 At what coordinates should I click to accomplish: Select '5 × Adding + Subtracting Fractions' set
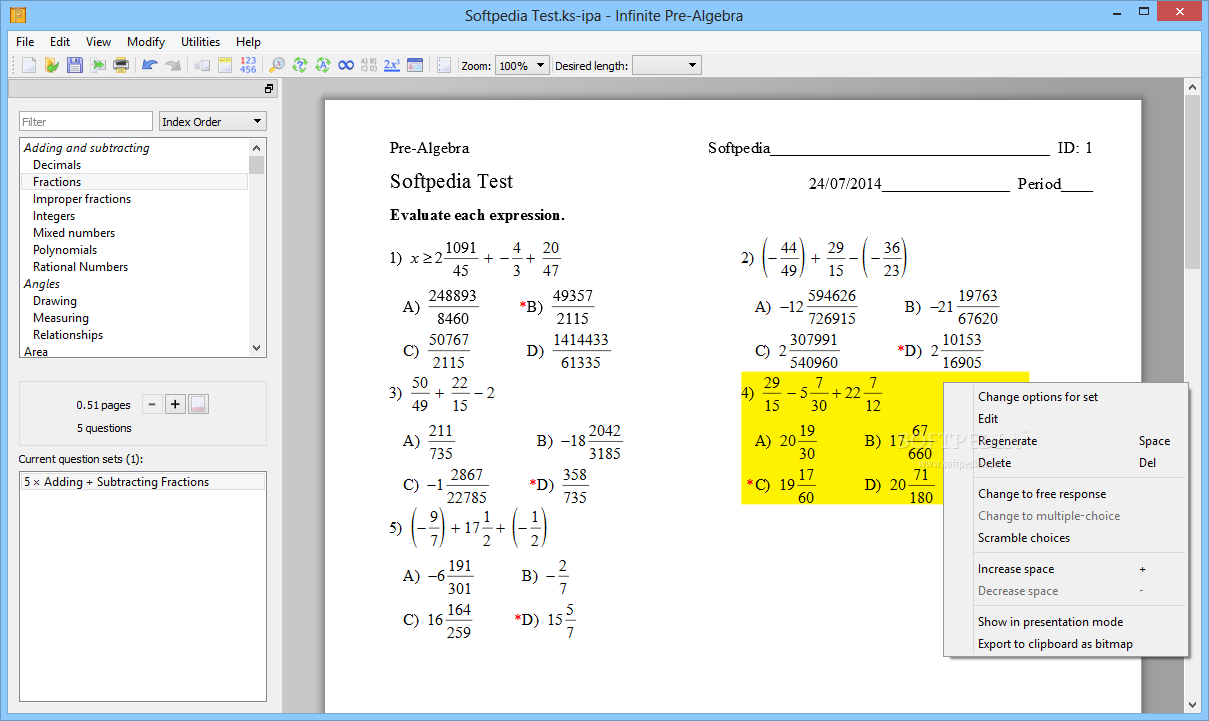point(143,482)
